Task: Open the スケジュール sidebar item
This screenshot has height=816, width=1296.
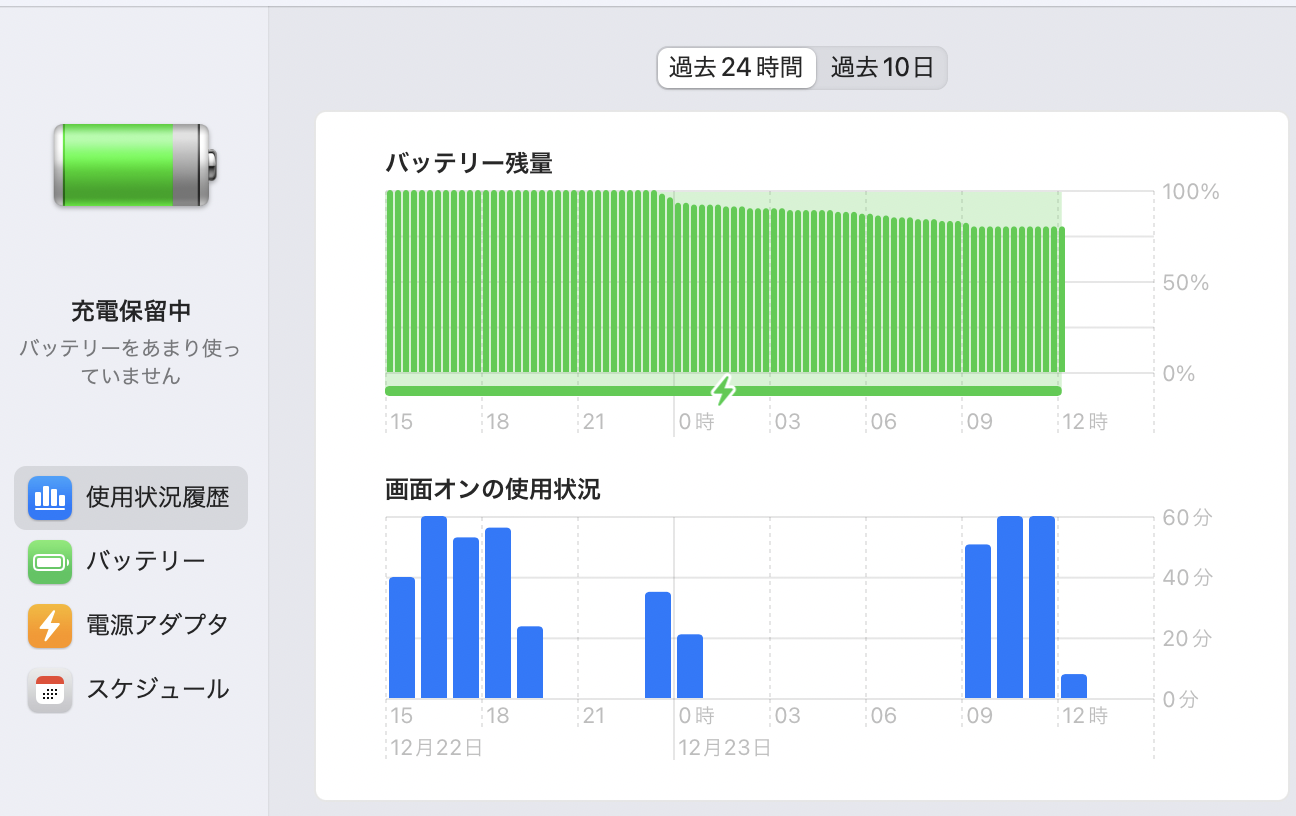Action: pos(157,690)
